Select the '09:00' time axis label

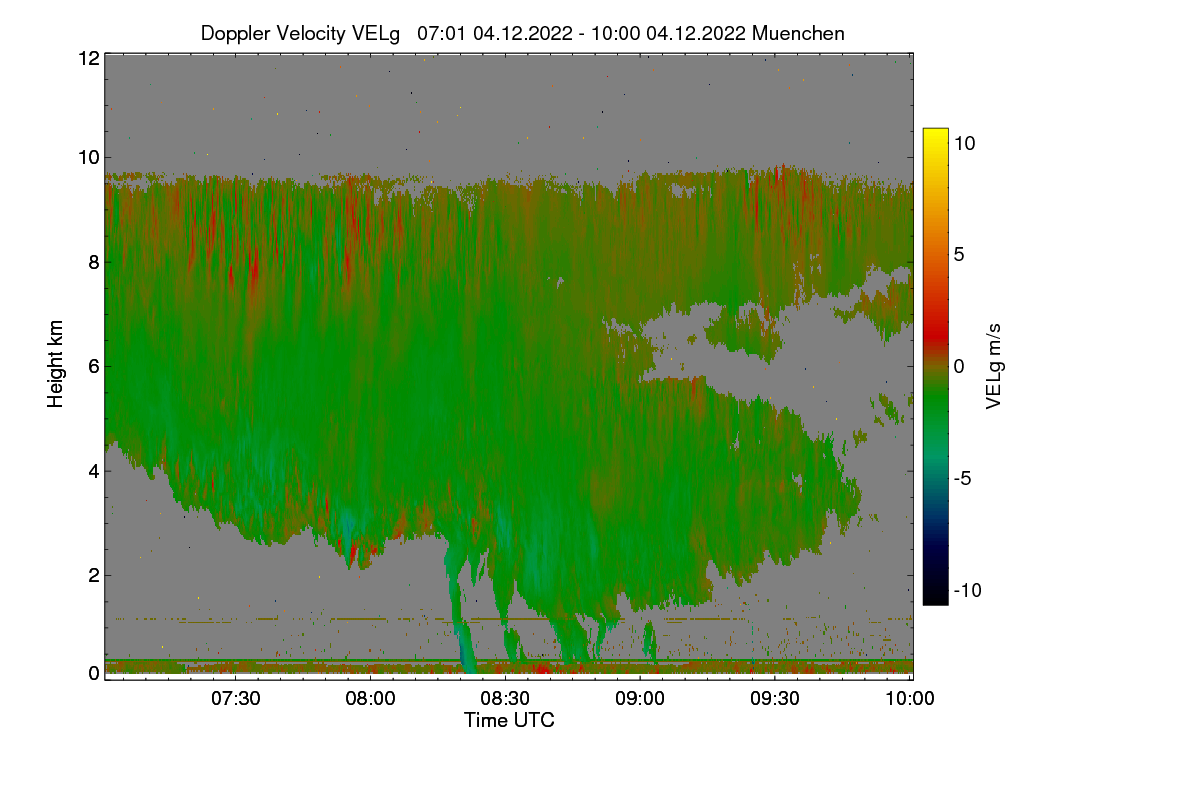[x=640, y=699]
